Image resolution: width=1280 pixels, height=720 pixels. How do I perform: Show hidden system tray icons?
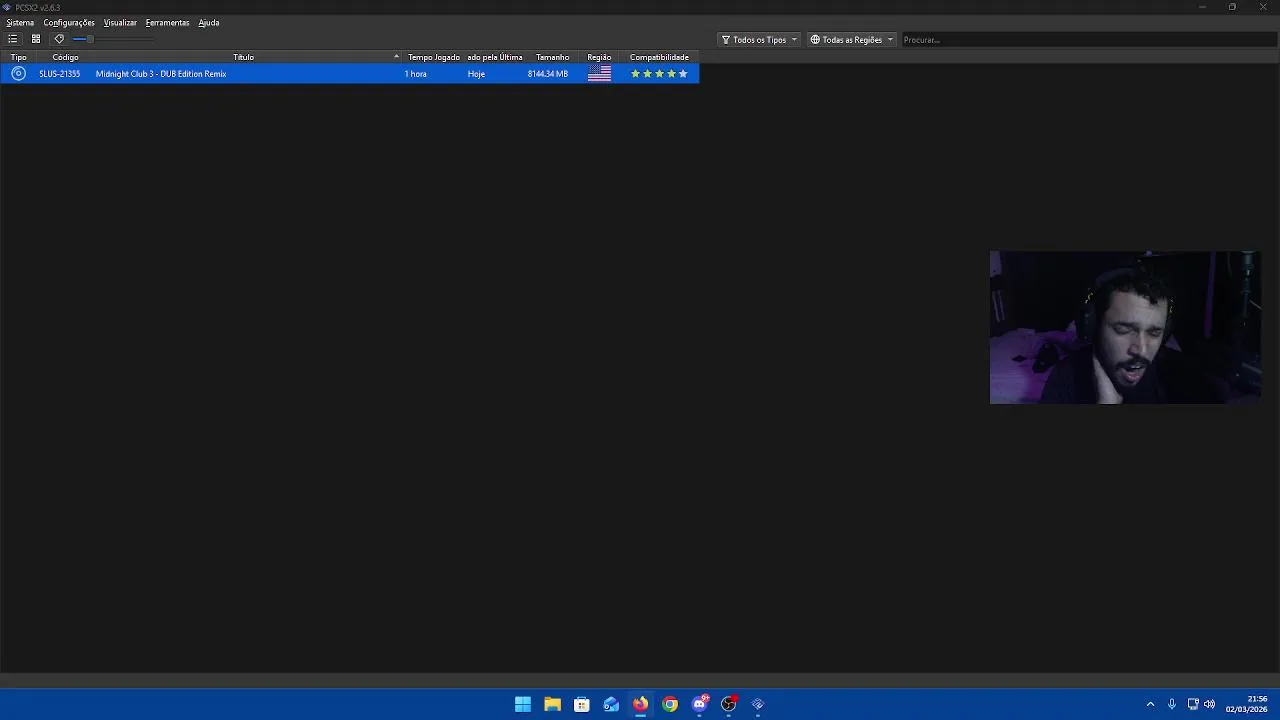coord(1150,704)
